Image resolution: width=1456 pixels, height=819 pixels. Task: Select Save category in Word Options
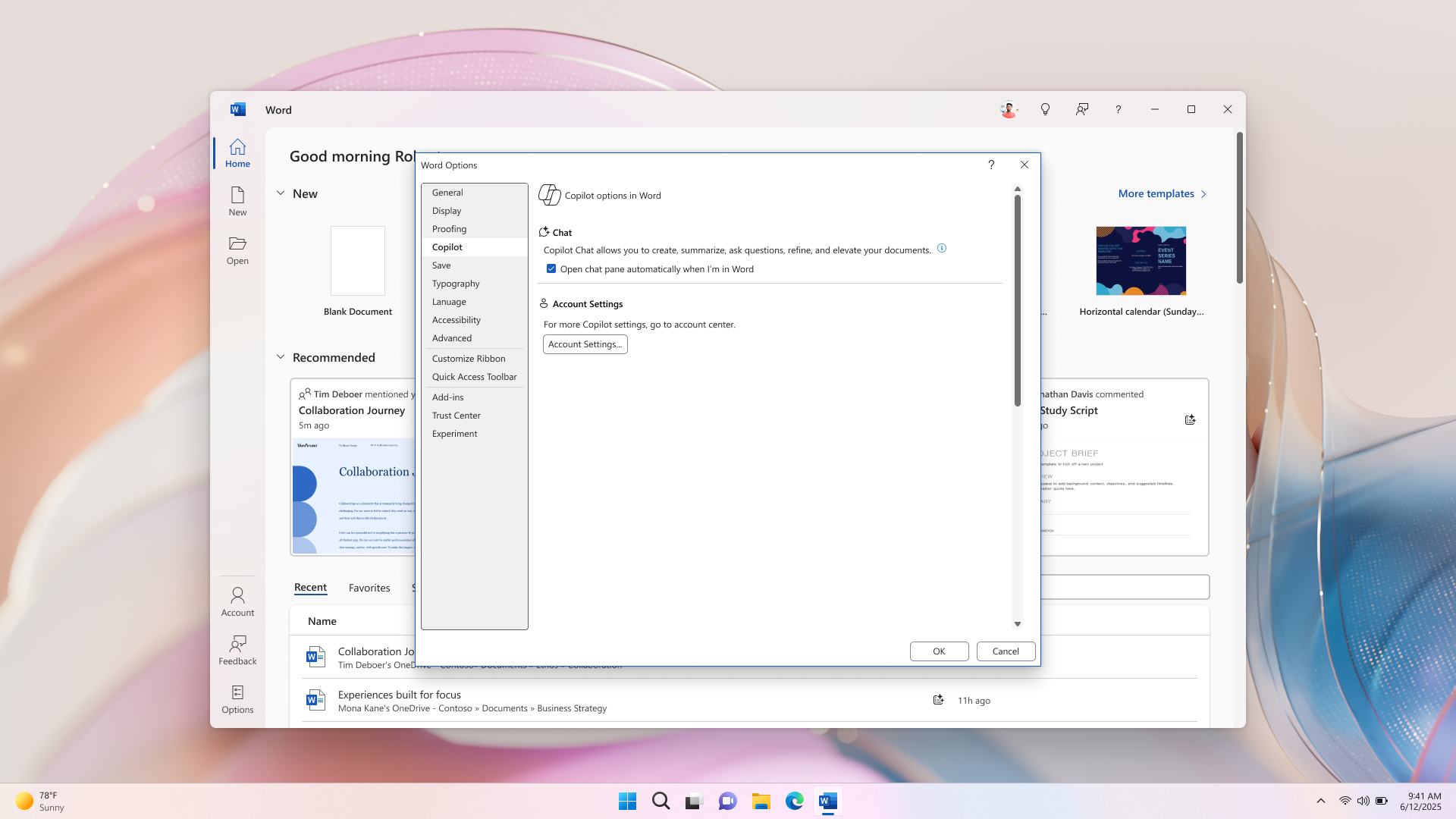pos(474,265)
